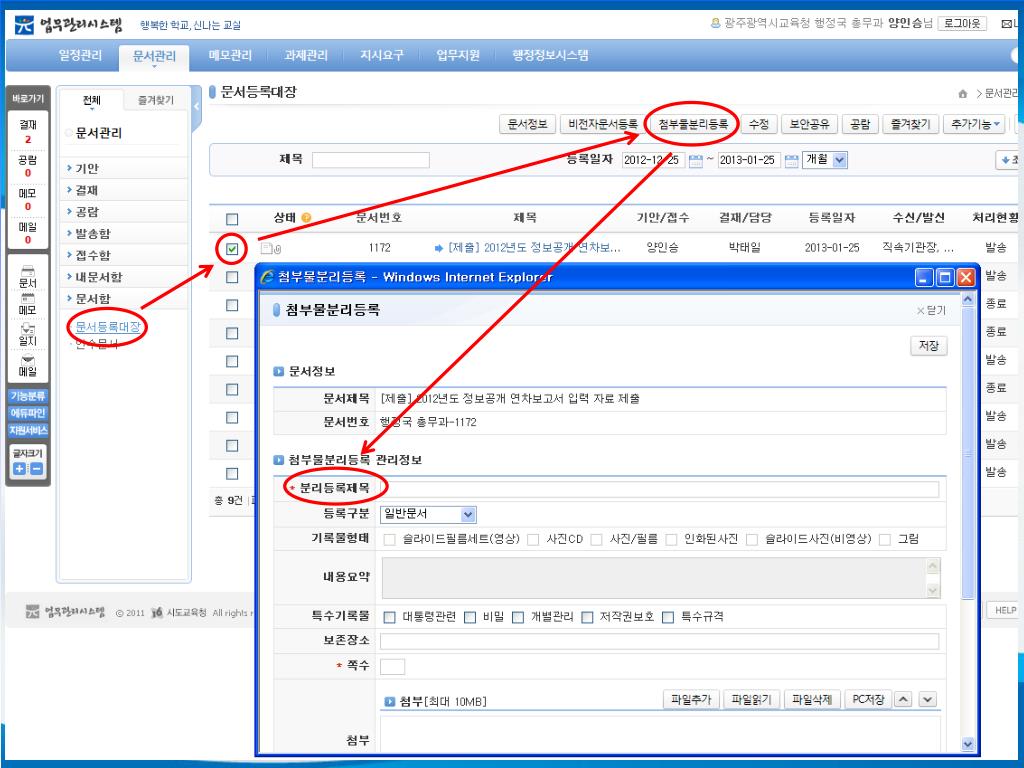This screenshot has width=1024, height=768.
Task: Click the 상태 help question icon
Action: 306,218
